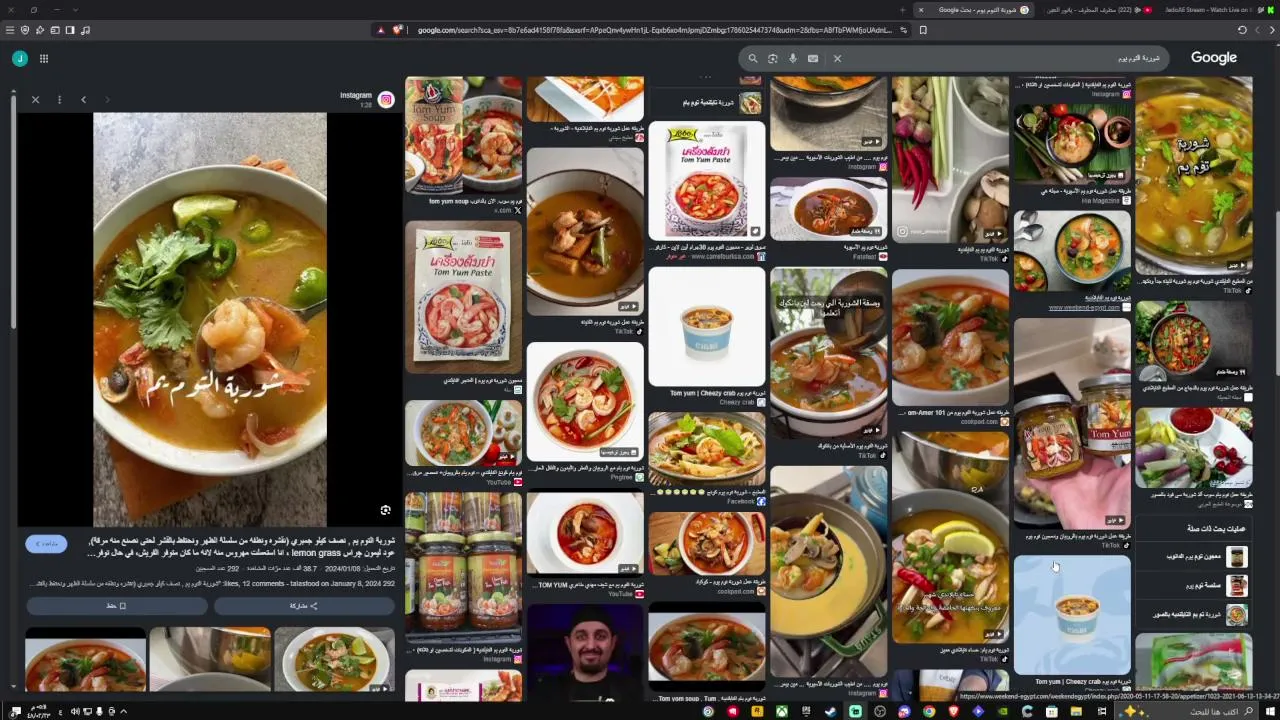Open the Instagram source icon in preview header
1280x720 pixels.
pos(386,99)
